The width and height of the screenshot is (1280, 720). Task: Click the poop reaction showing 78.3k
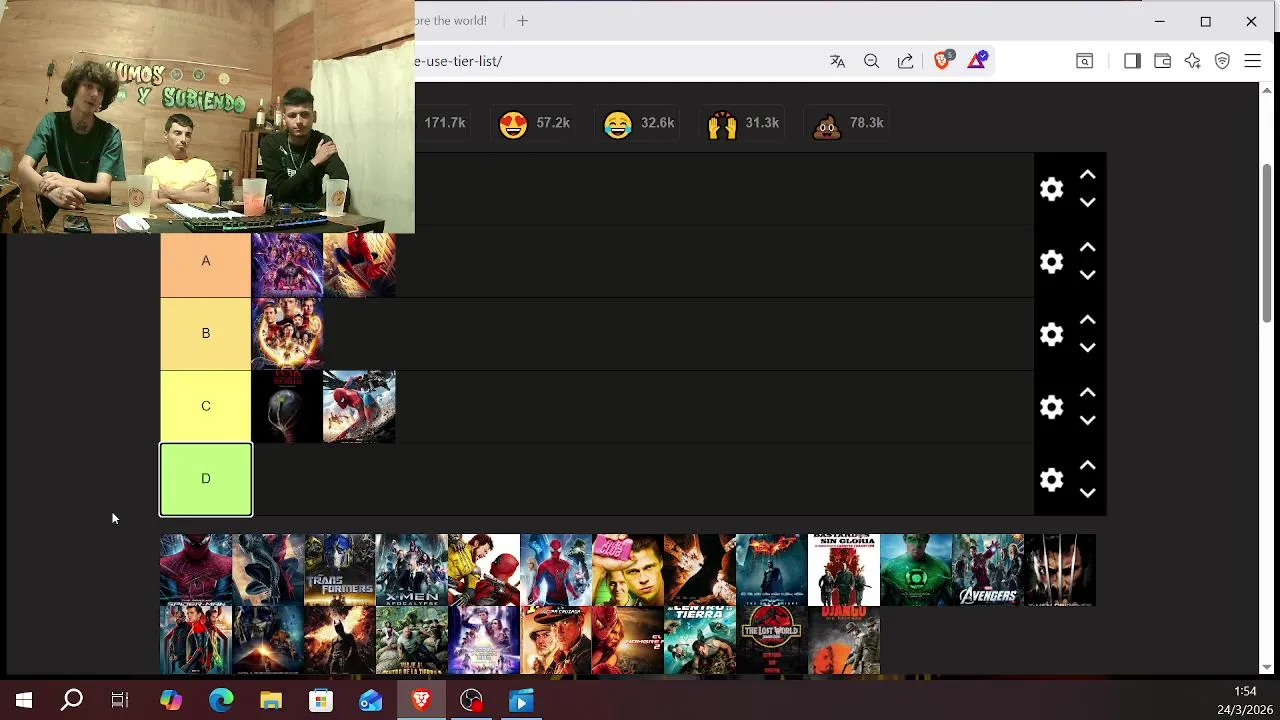[x=848, y=123]
